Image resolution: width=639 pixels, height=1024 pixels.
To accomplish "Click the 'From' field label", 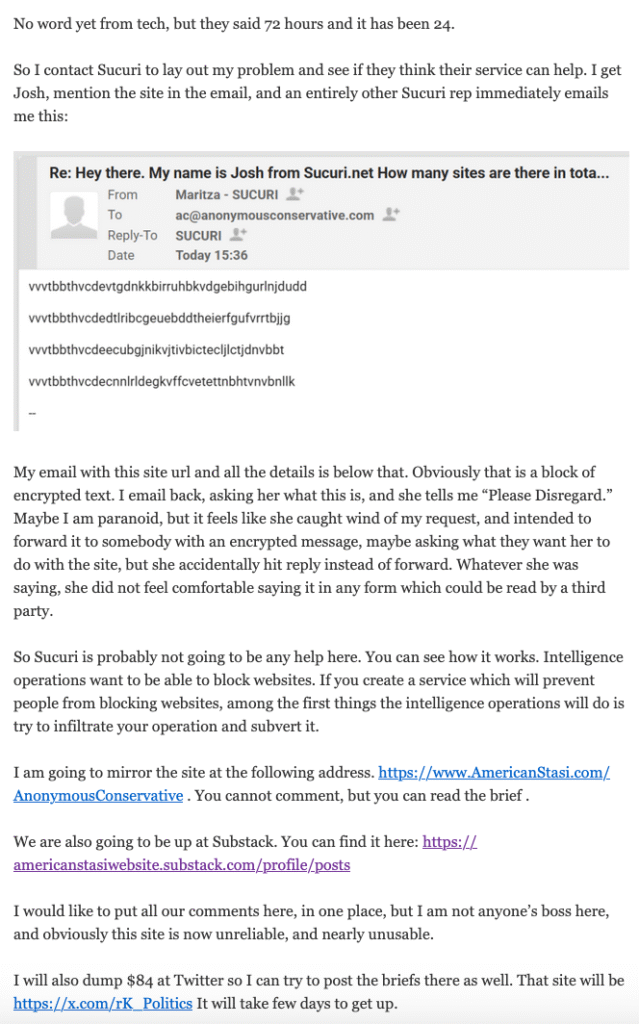I will (122, 194).
